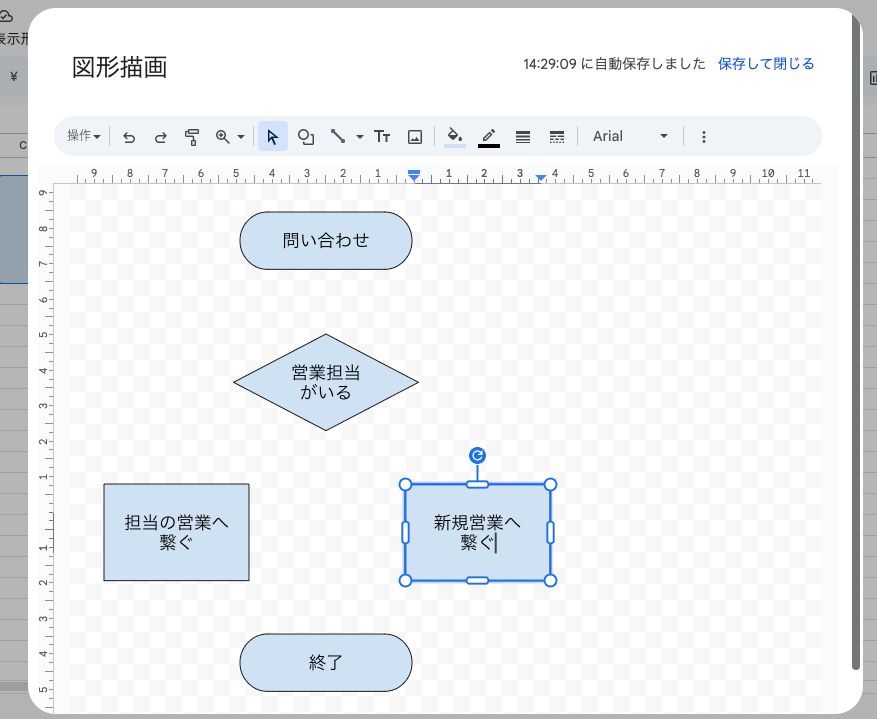
Task: Insert a text box with the Tt icon
Action: click(x=382, y=136)
